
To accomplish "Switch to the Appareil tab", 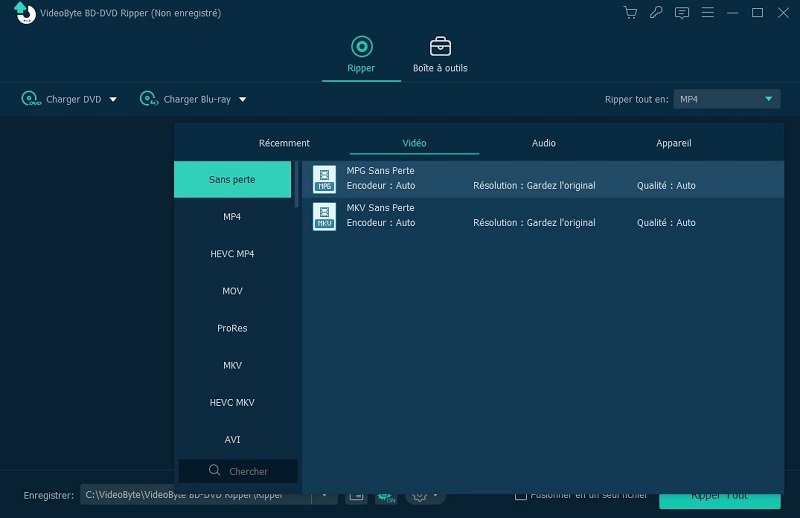I will 673,143.
